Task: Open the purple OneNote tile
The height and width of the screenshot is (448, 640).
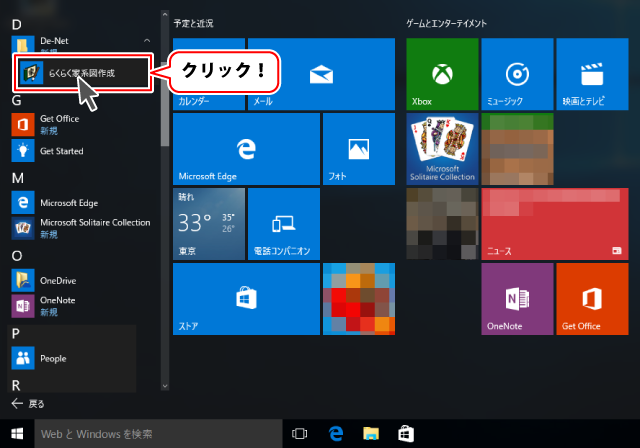Action: [517, 299]
